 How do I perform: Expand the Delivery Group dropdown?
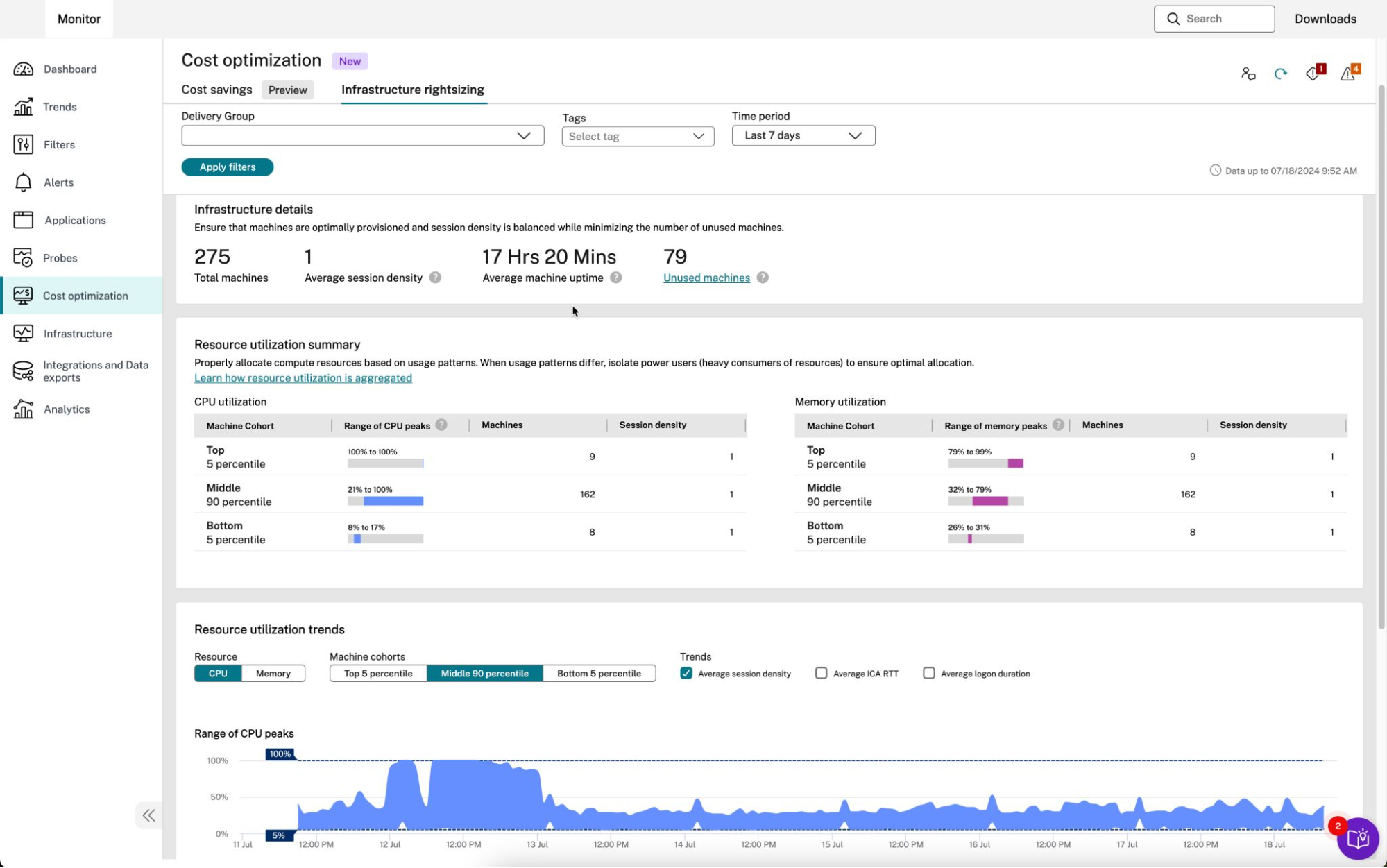click(x=362, y=135)
